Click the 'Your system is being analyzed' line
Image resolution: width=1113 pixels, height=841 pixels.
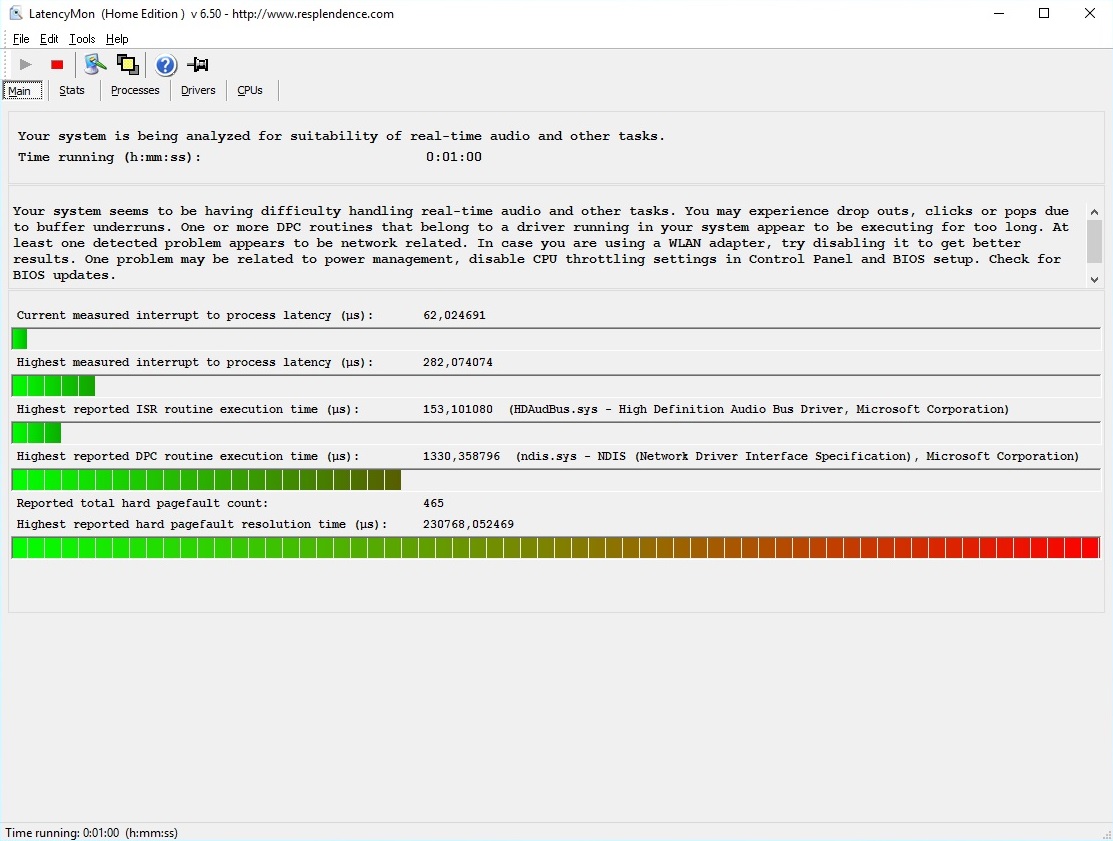pos(341,136)
